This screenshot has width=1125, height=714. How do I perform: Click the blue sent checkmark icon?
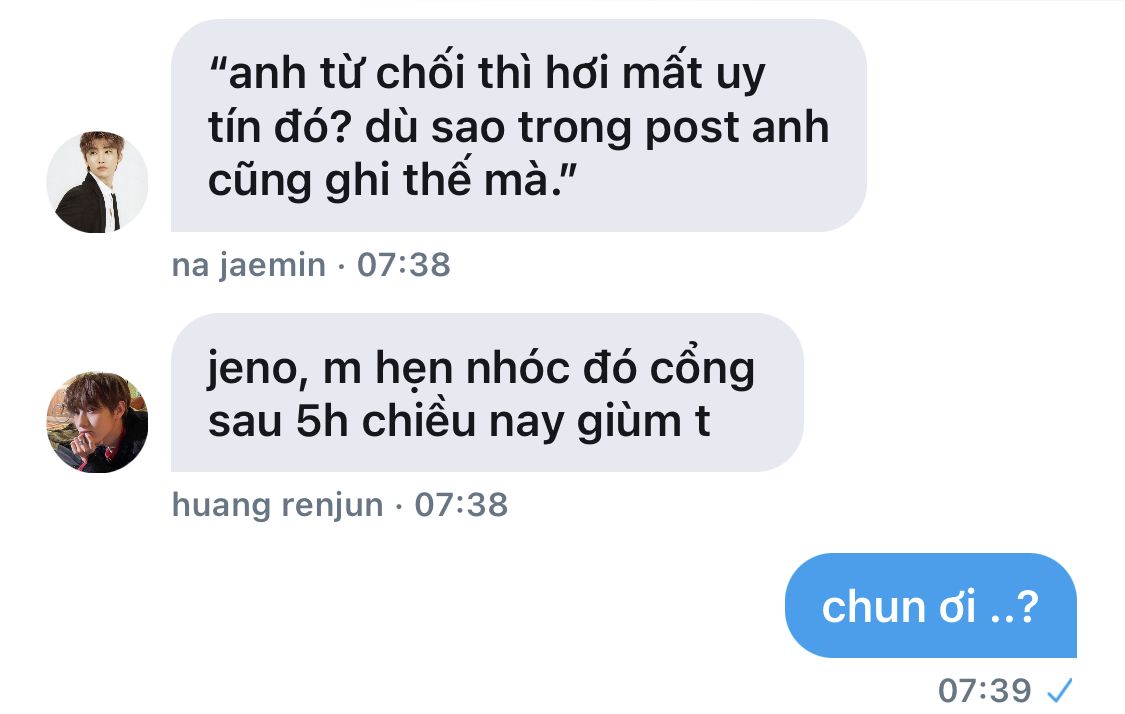pyautogui.click(x=1060, y=690)
